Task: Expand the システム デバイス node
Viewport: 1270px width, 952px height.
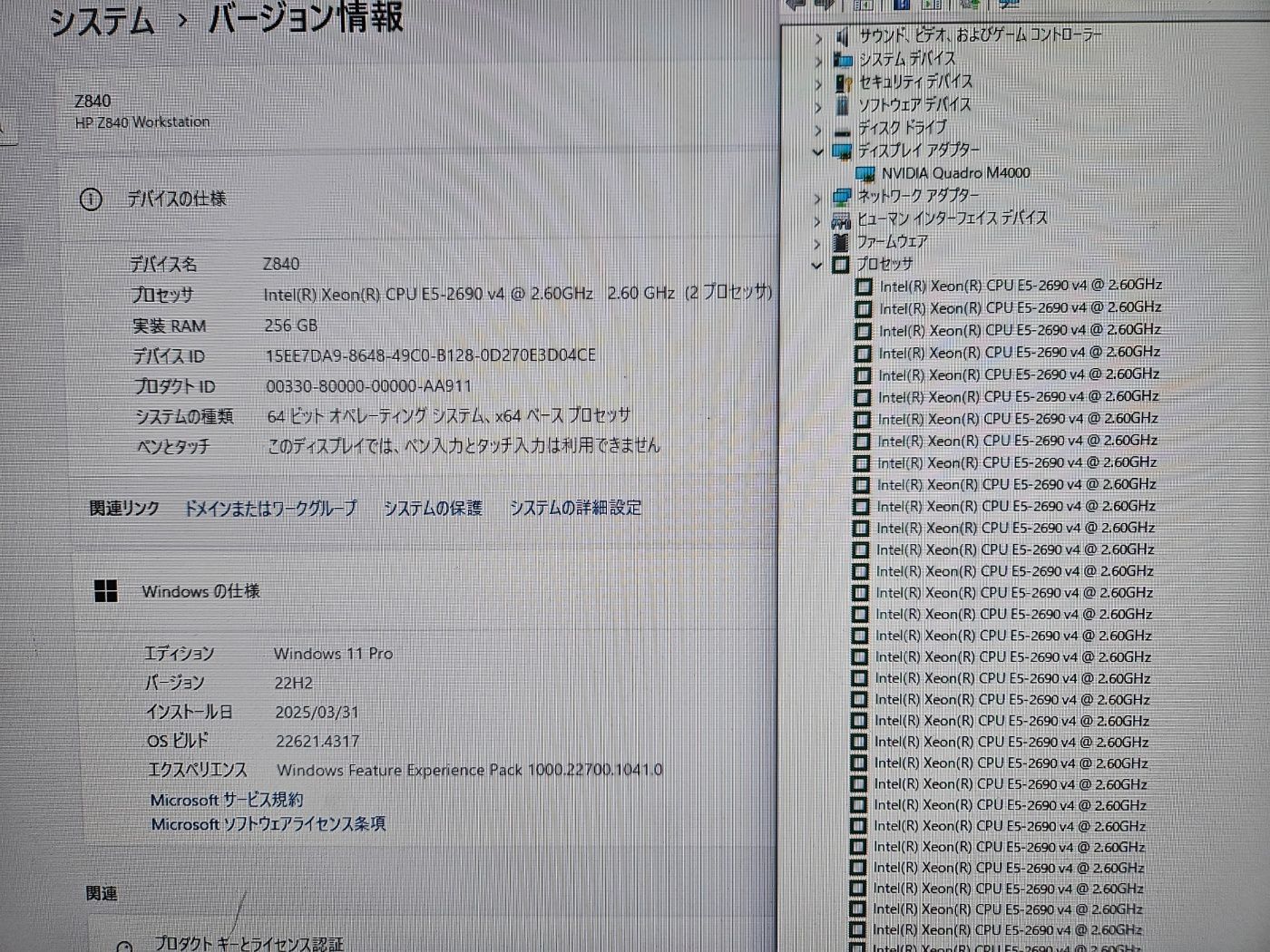Action: (x=818, y=61)
